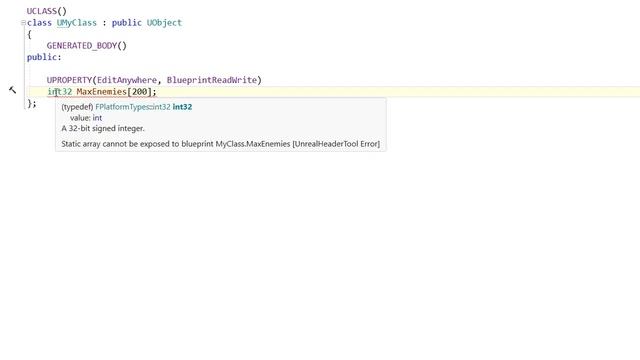Screen dimensions: 640x360
Task: Click the 'public' inheritance keyword before UObject
Action: [127, 23]
